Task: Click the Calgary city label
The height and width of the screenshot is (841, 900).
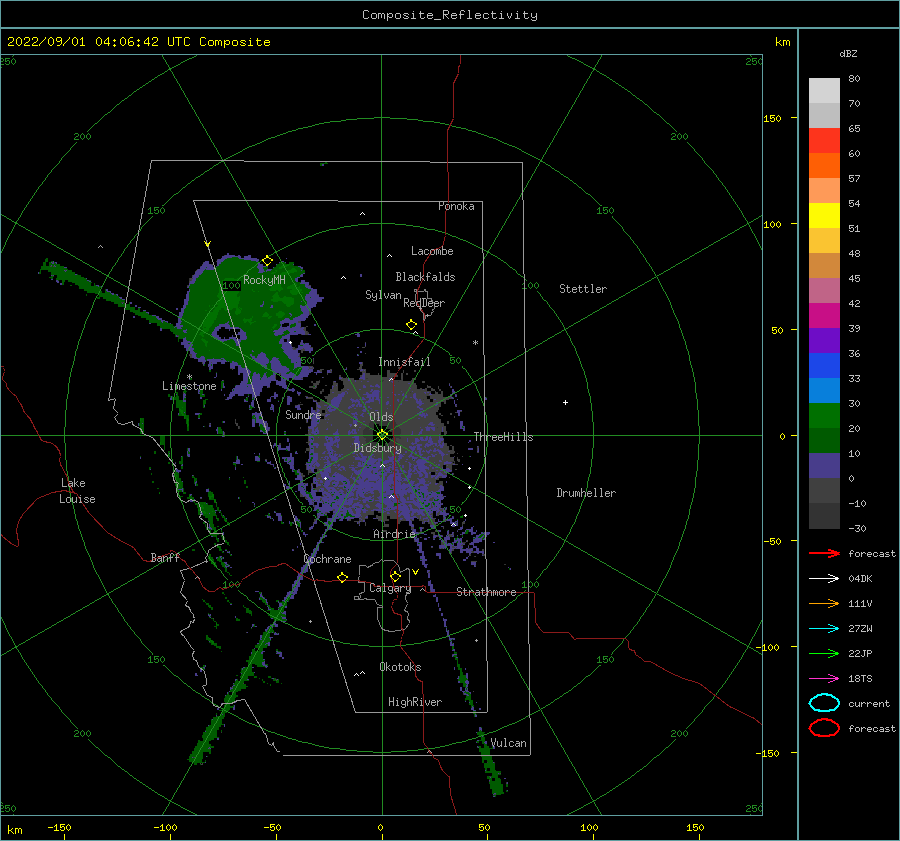Action: click(x=390, y=588)
